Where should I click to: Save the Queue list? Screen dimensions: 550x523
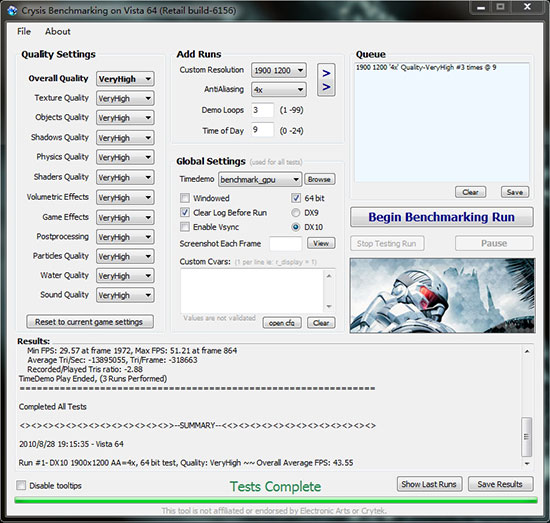[x=515, y=192]
